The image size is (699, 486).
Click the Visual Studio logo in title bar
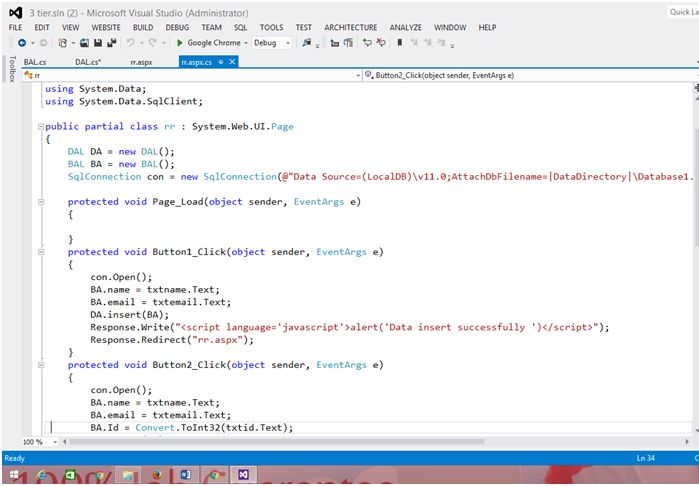16,13
